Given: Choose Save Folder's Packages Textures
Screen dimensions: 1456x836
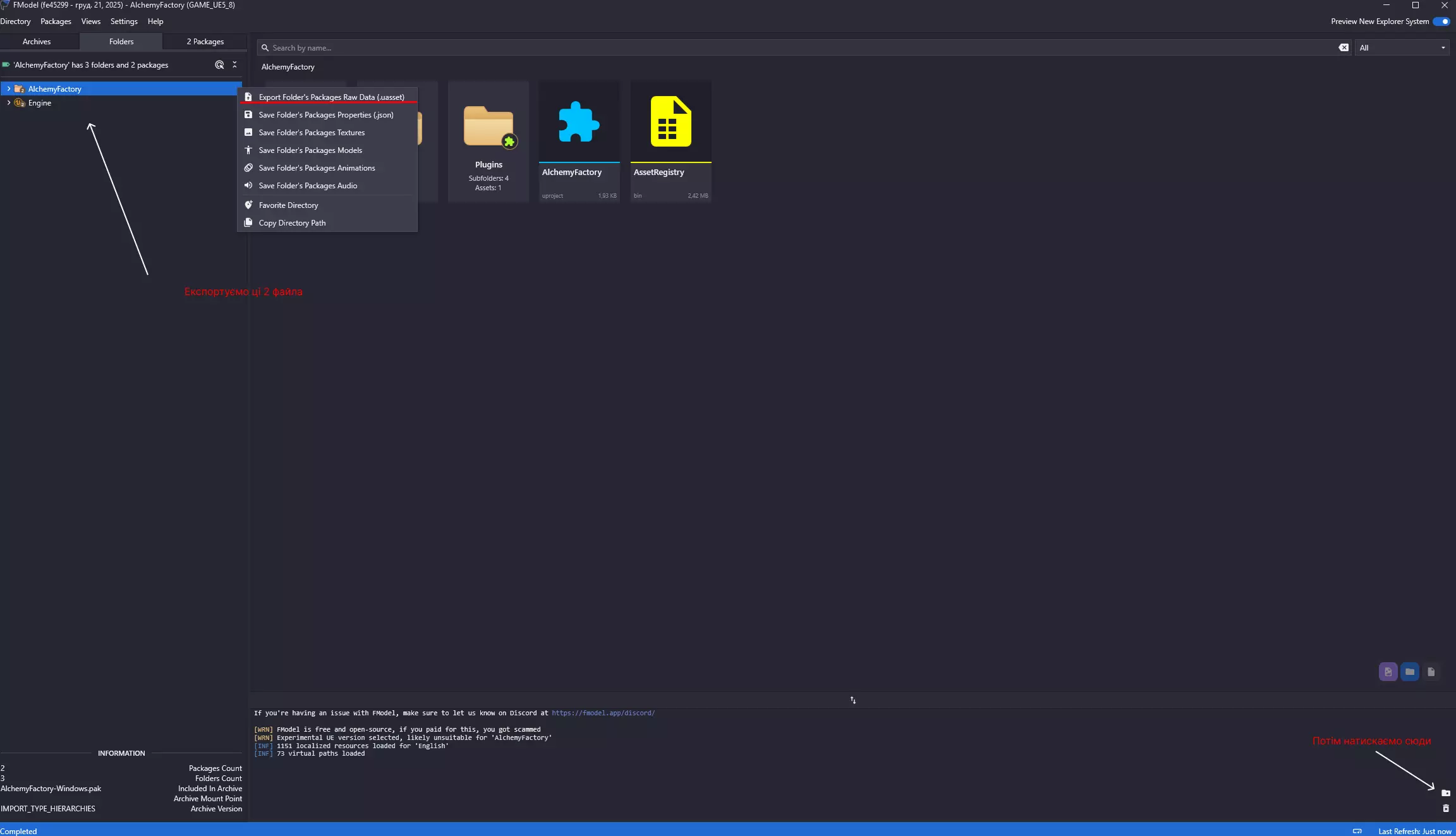Looking at the screenshot, I should click(x=312, y=133).
